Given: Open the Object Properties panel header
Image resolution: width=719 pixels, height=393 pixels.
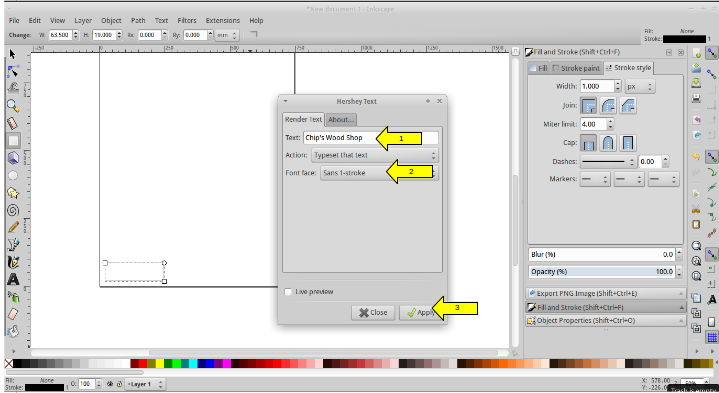Looking at the screenshot, I should (606, 321).
